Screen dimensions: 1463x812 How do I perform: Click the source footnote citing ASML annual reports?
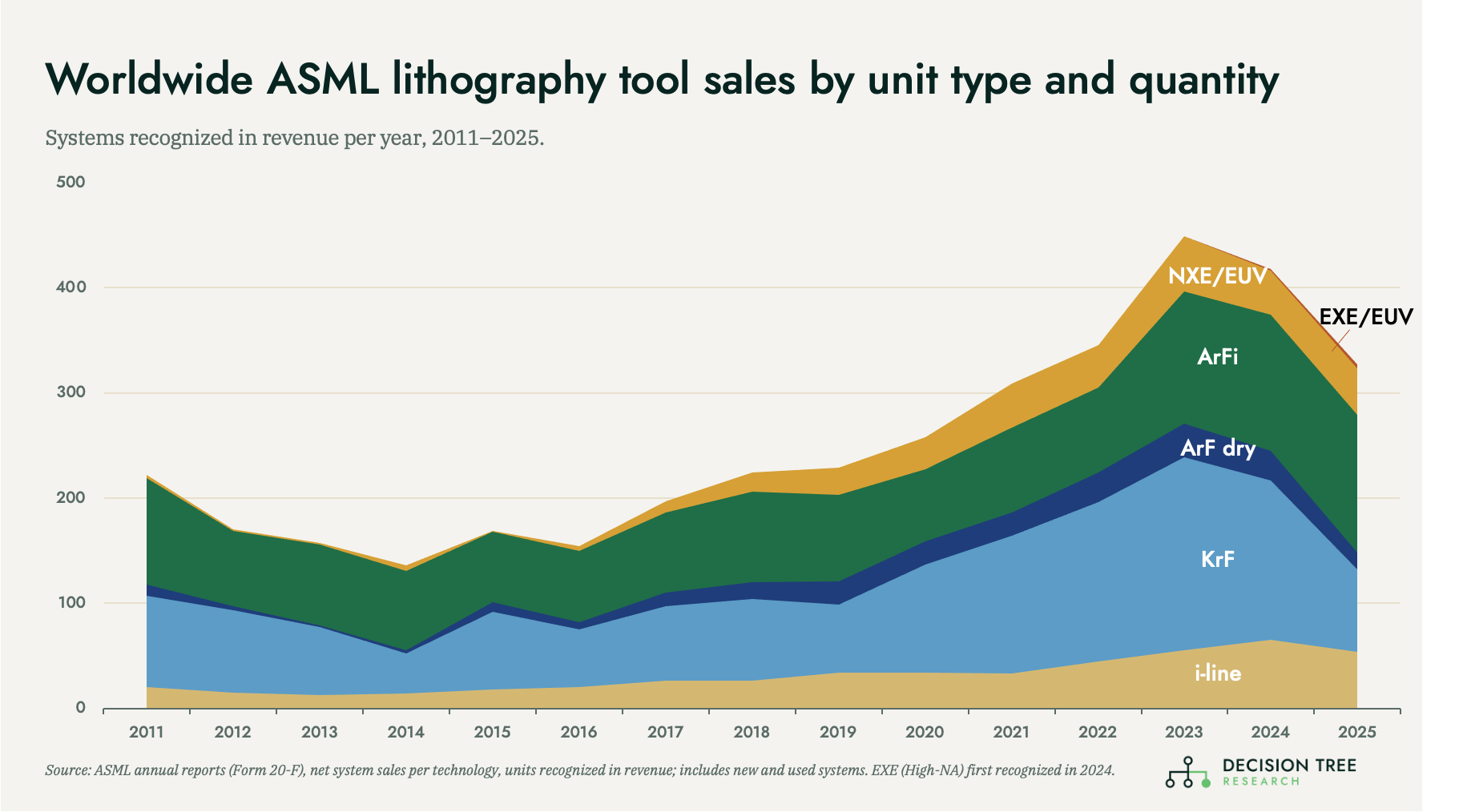tap(580, 770)
